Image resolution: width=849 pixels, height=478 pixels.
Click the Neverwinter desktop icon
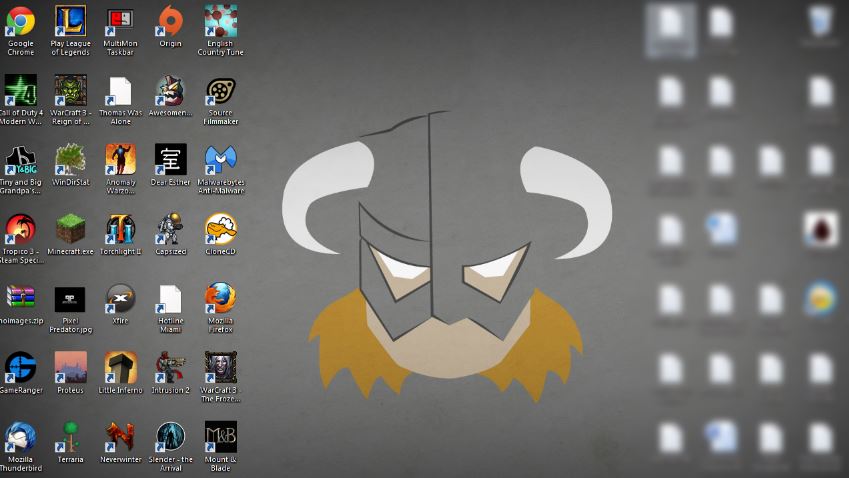click(120, 437)
